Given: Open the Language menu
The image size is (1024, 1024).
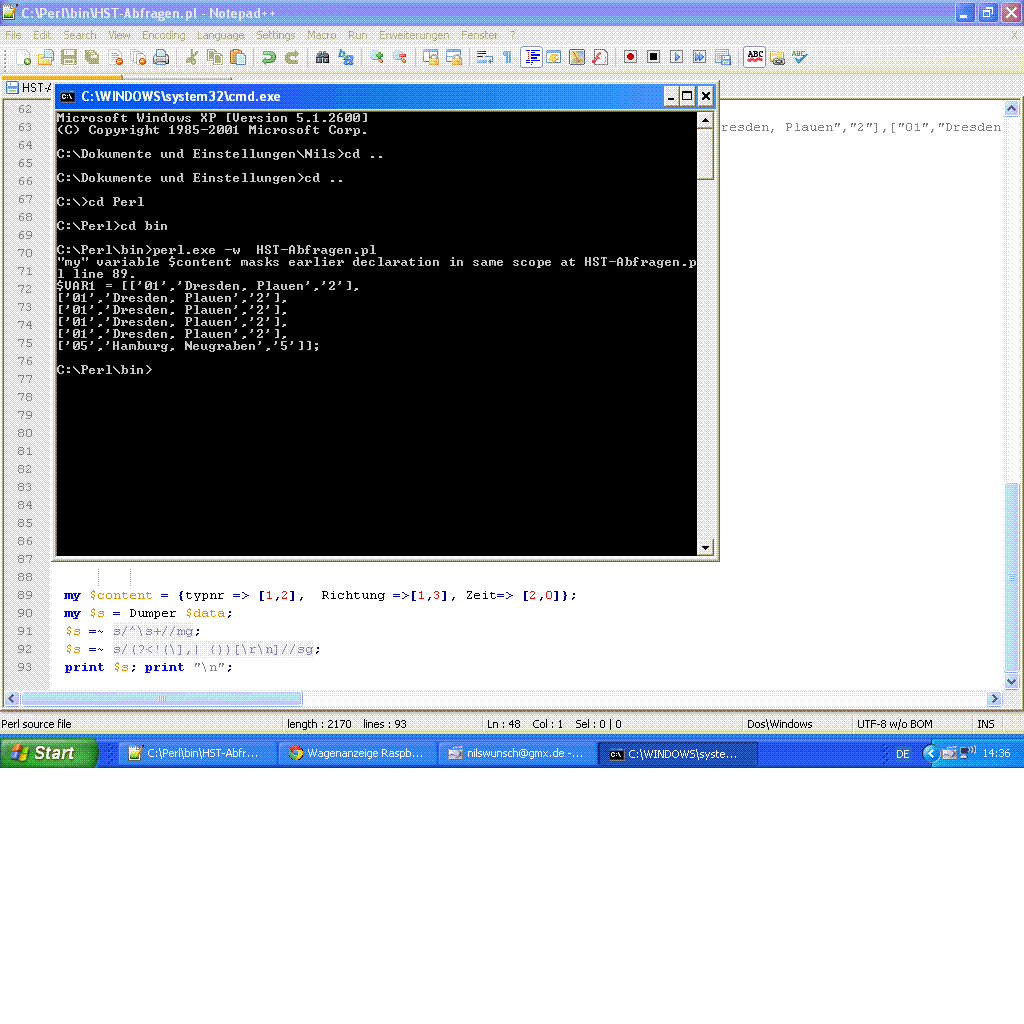Looking at the screenshot, I should (220, 35).
